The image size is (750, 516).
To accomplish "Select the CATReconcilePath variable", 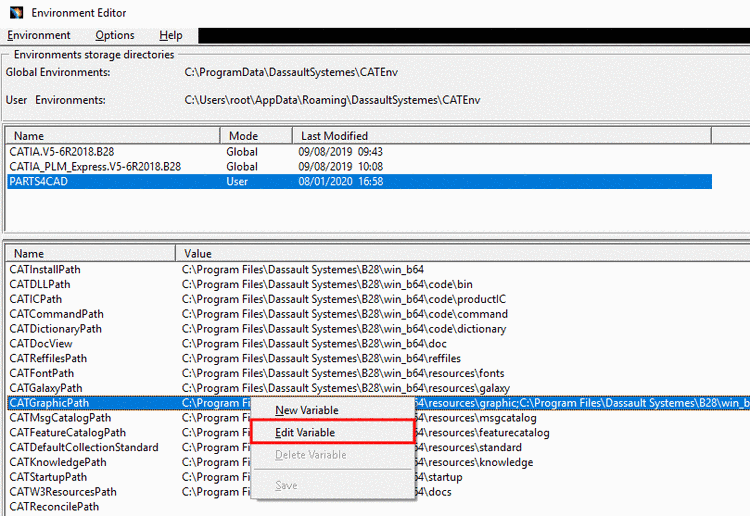I will click(54, 507).
